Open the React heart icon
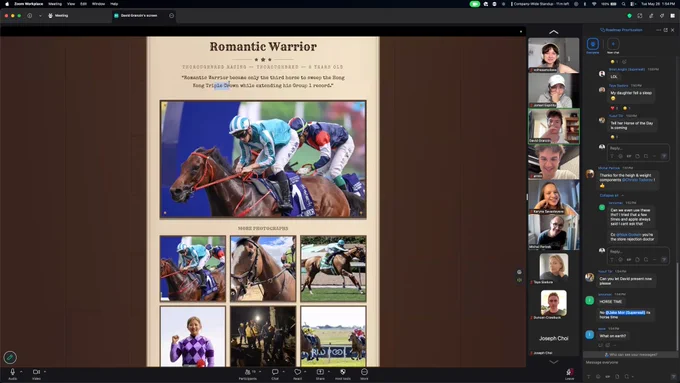This screenshot has height=383, width=680. pos(298,372)
